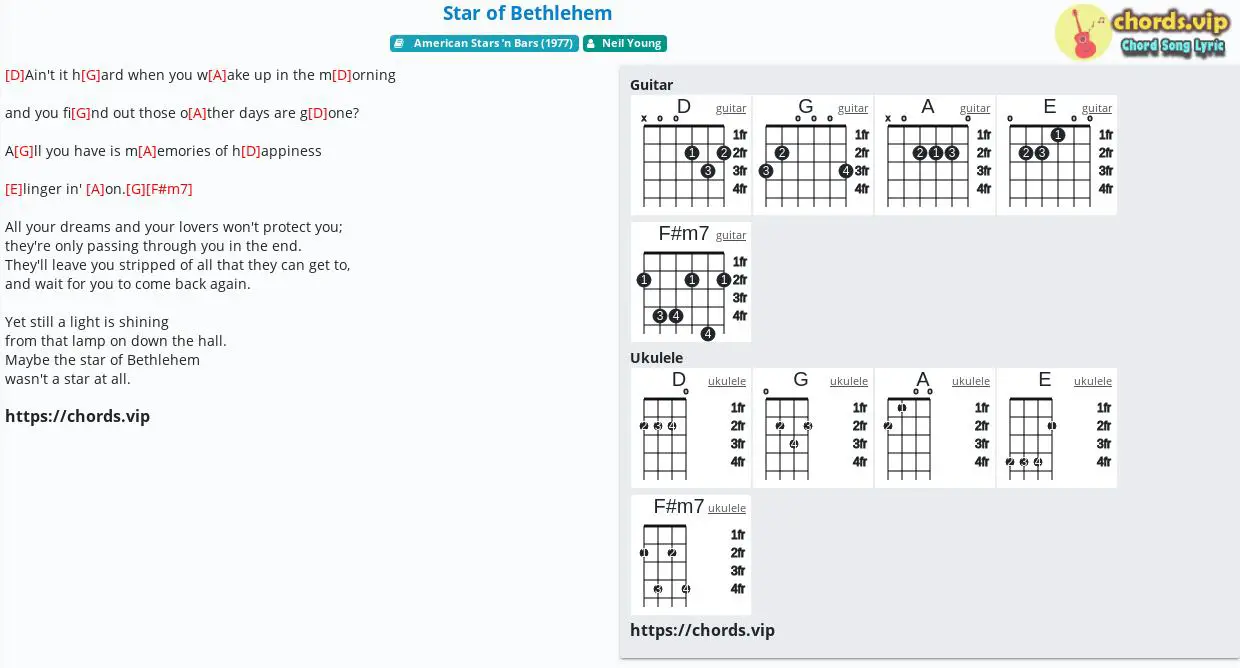The width and height of the screenshot is (1240, 668).
Task: Click the [F#m7] chord in the lyrics
Action: (169, 189)
